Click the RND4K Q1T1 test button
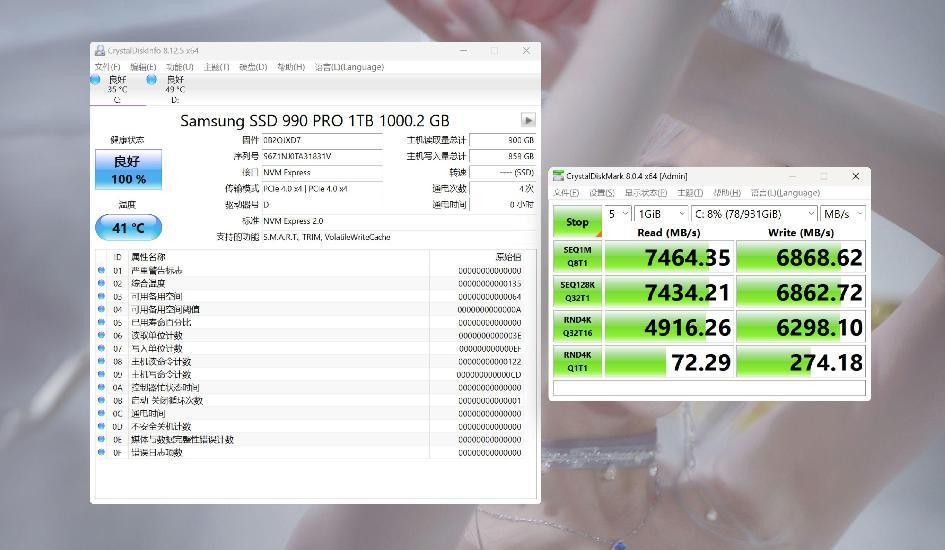The image size is (945, 550). tap(577, 361)
